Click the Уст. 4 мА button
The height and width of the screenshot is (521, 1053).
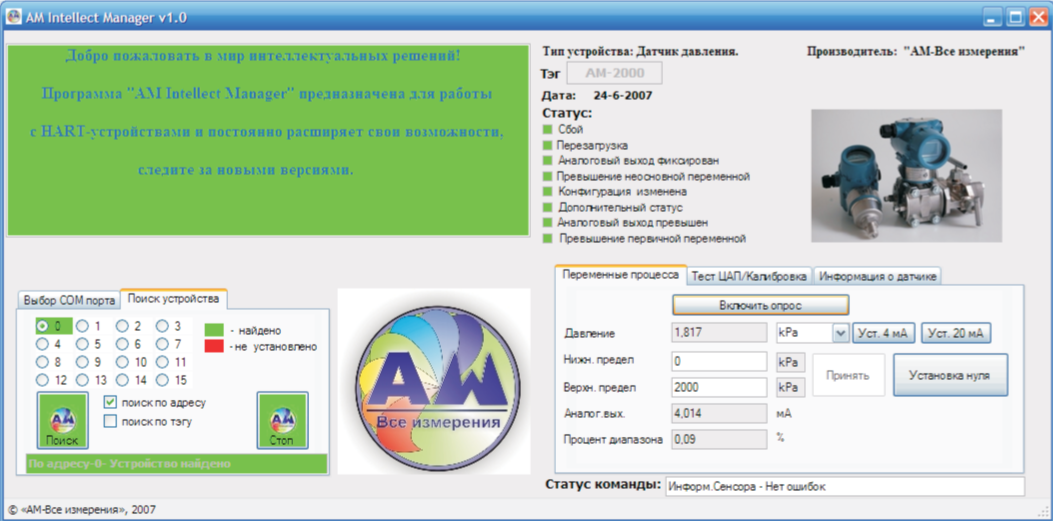point(884,333)
